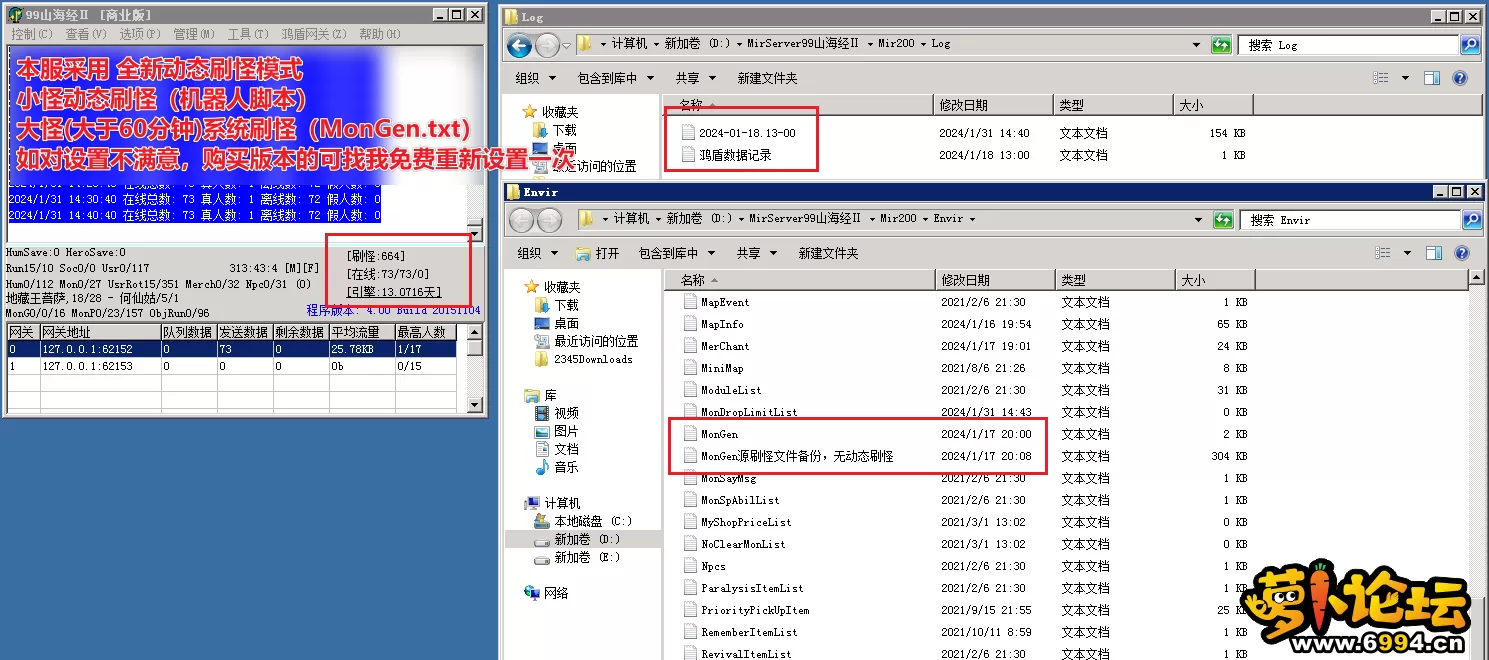Sort Envir files by 修改日期 column
Image resolution: width=1489 pixels, height=660 pixels.
(995, 280)
